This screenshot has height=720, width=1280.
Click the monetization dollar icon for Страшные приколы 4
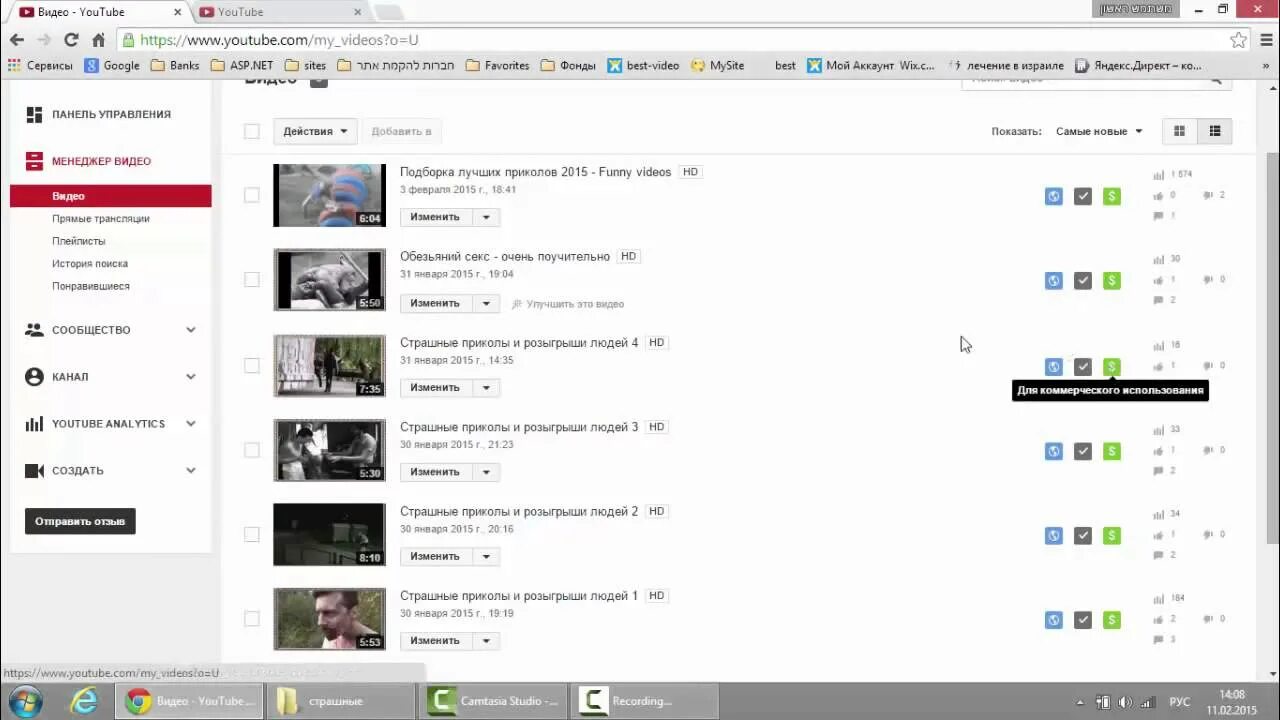(x=1111, y=366)
